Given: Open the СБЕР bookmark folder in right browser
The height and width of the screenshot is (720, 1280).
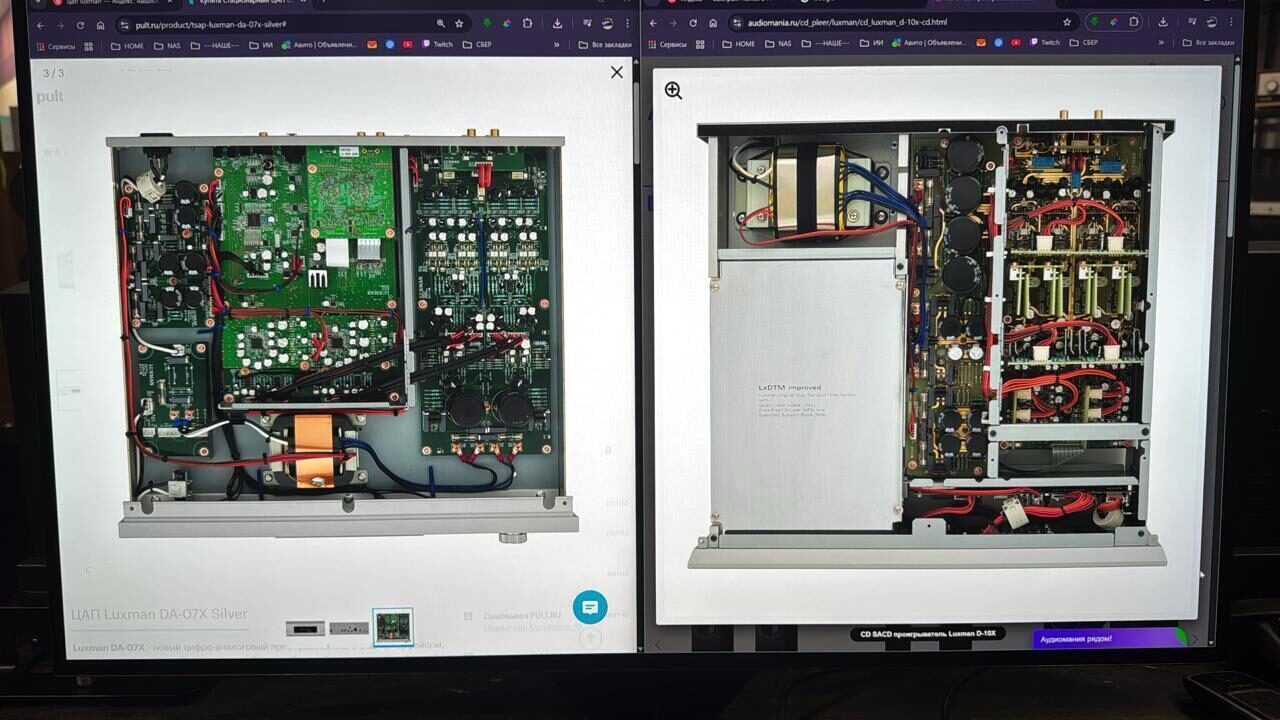Looking at the screenshot, I should coord(1083,43).
